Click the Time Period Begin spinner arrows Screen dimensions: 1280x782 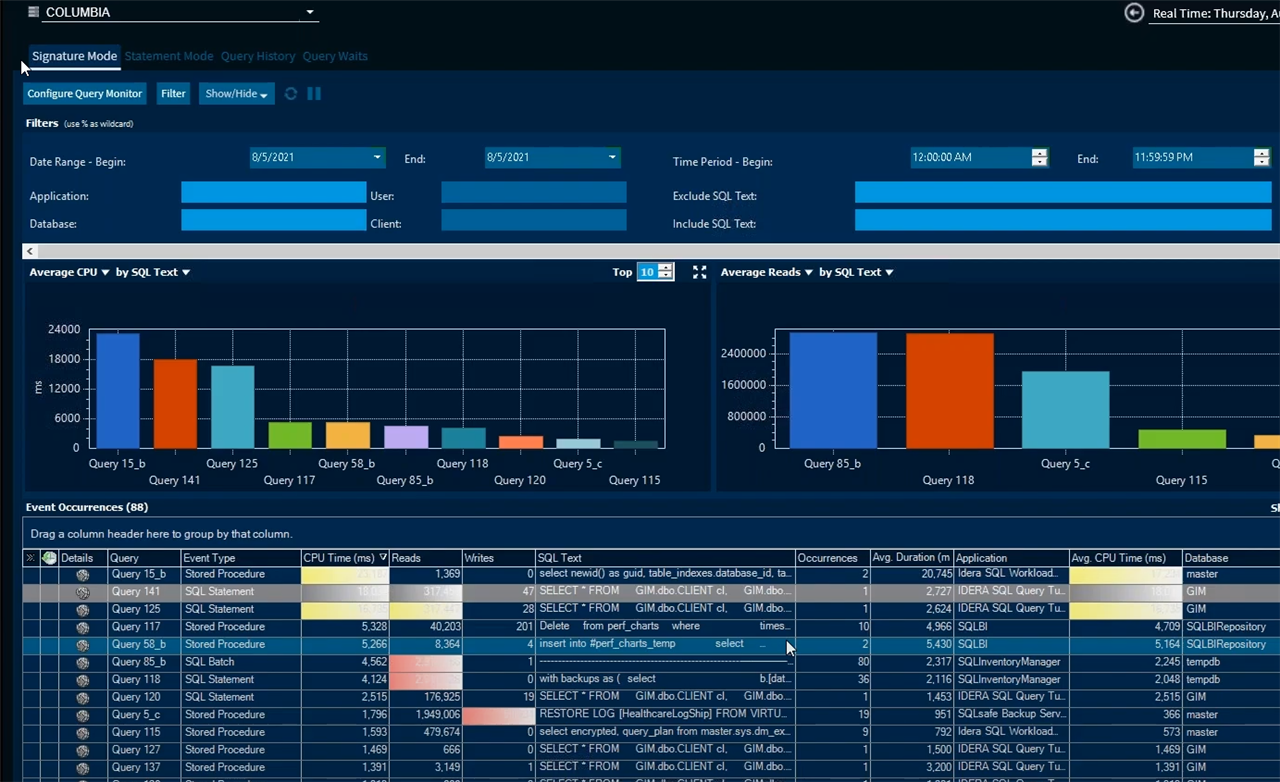1039,157
